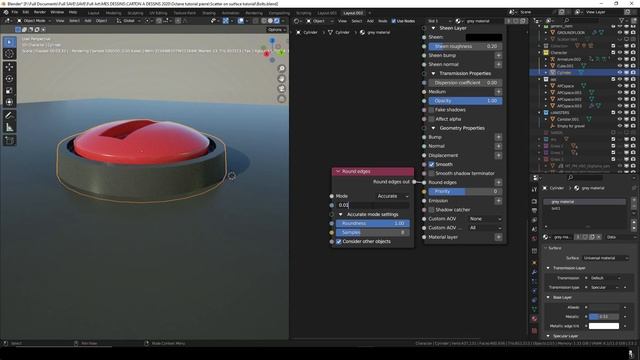Open the File menu
Screen dimensions: 640x360
[x=15, y=12]
